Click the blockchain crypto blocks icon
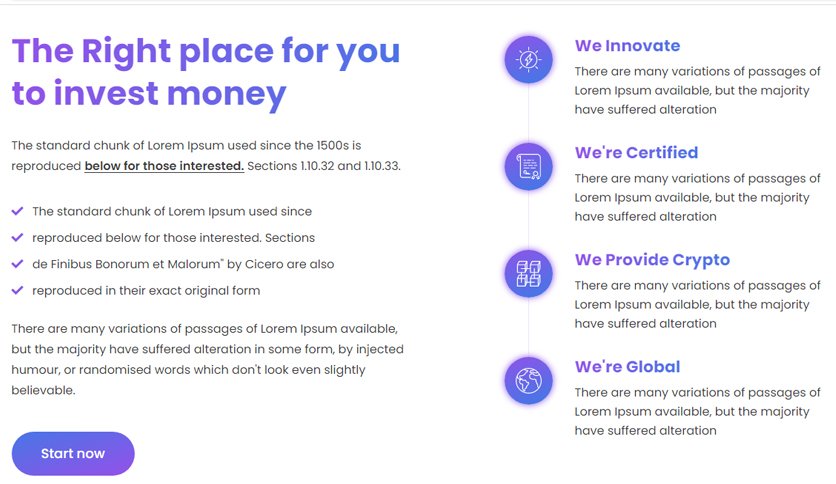This screenshot has height=484, width=836. pyautogui.click(x=528, y=273)
